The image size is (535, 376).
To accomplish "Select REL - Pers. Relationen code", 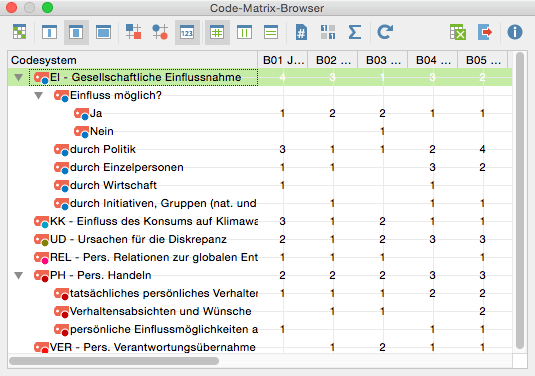I will 154,258.
